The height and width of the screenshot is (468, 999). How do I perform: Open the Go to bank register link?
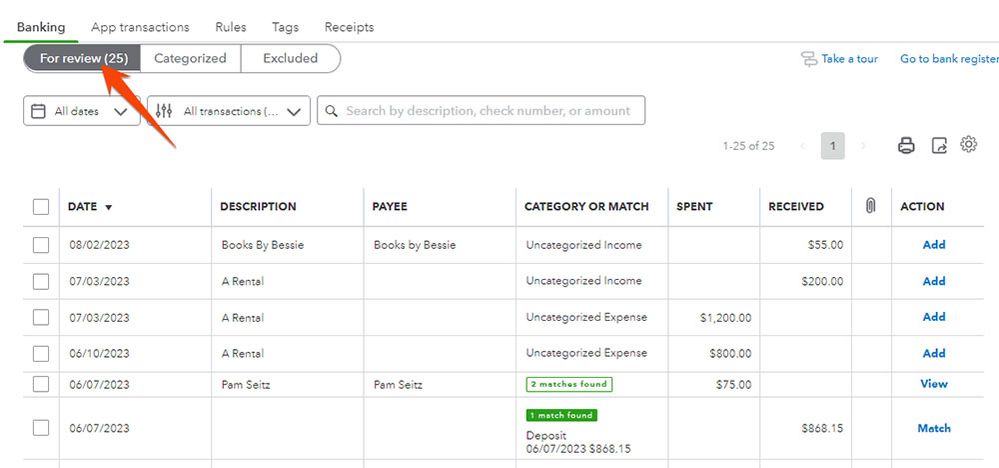click(948, 59)
